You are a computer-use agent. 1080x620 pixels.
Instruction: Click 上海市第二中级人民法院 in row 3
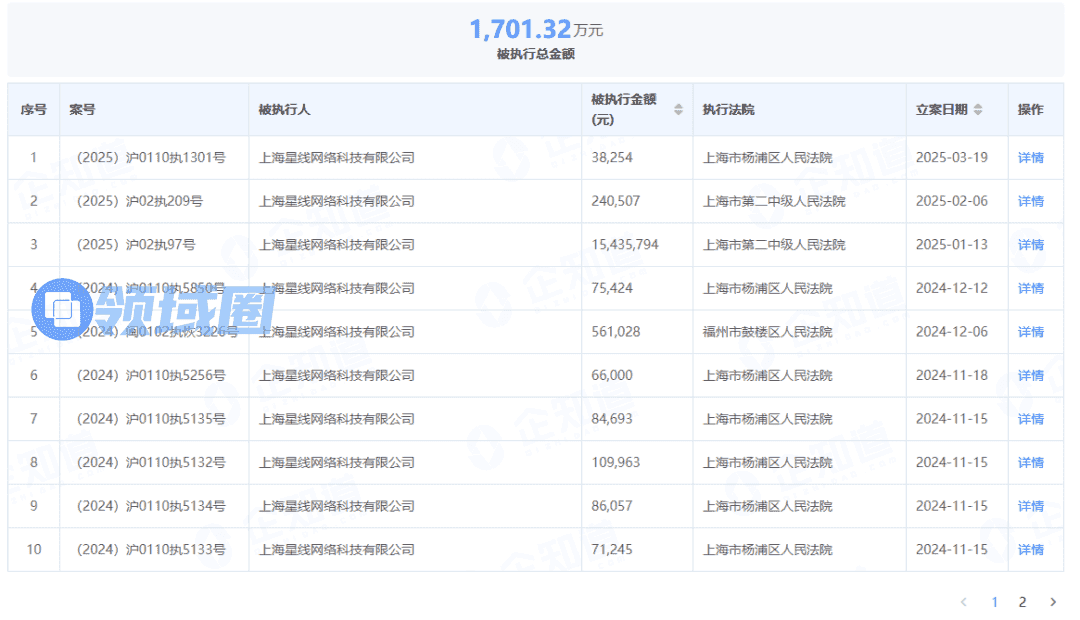[x=773, y=245]
